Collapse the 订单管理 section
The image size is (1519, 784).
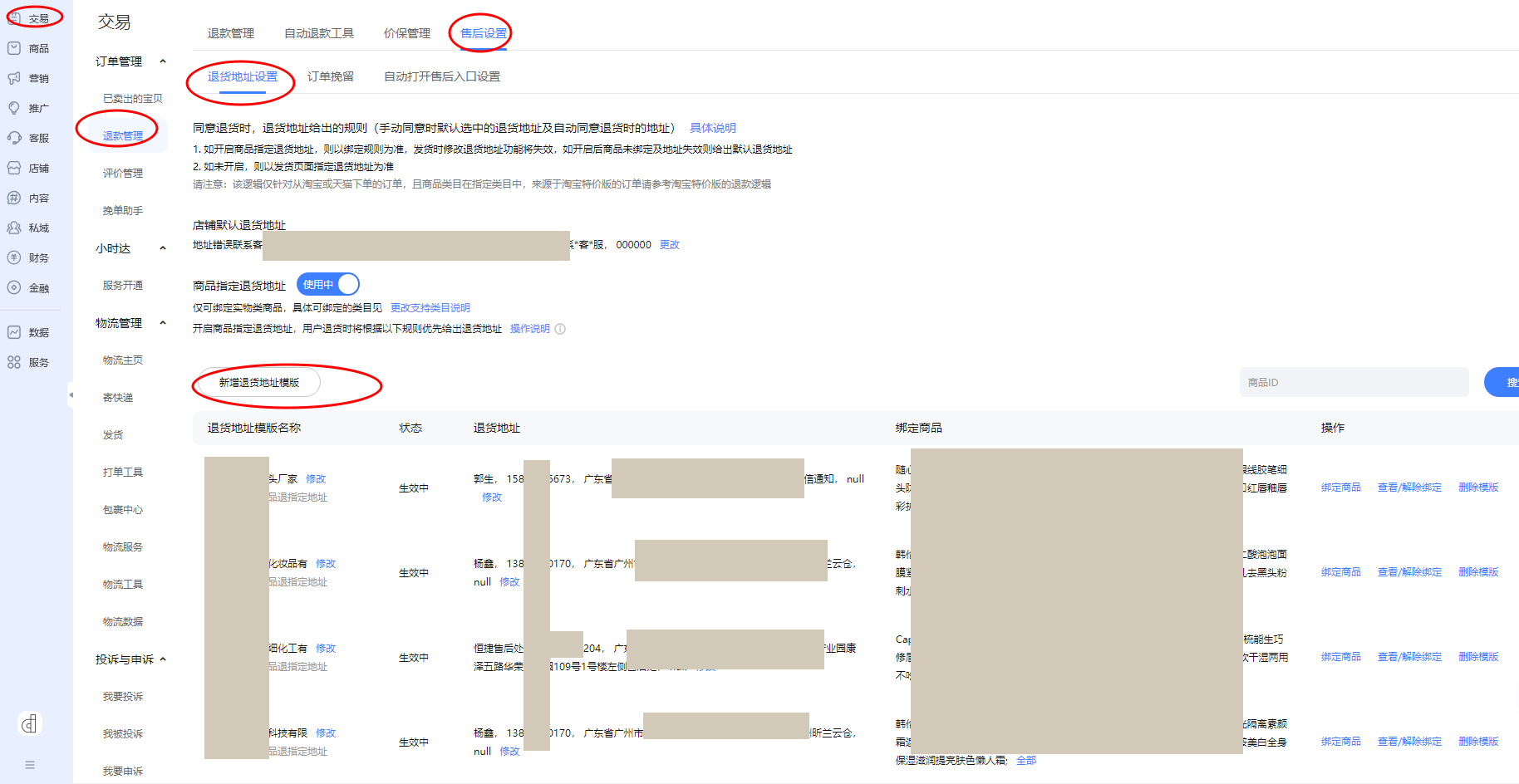pos(163,61)
